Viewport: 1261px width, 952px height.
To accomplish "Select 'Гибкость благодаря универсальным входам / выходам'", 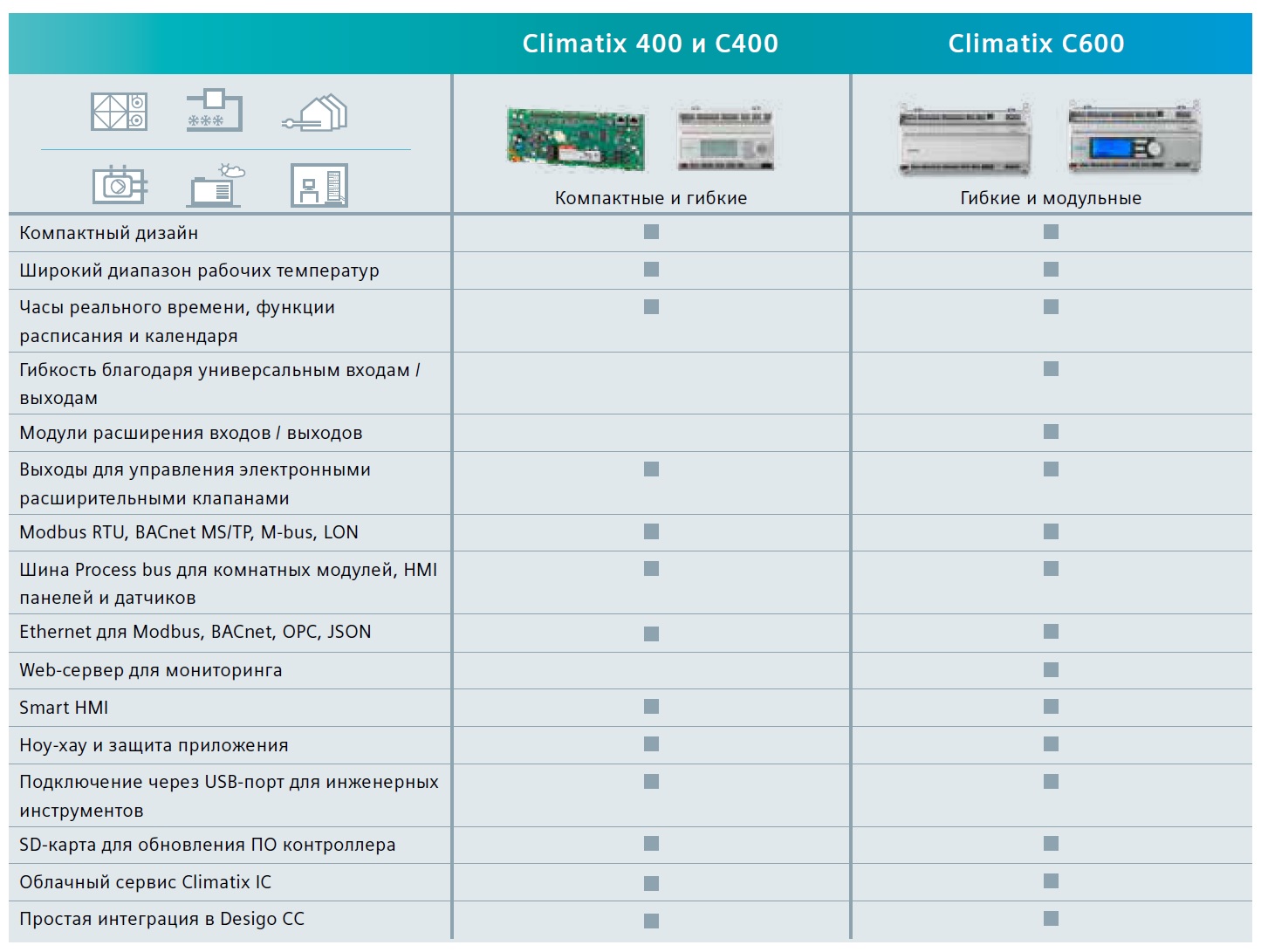I will coord(220,384).
